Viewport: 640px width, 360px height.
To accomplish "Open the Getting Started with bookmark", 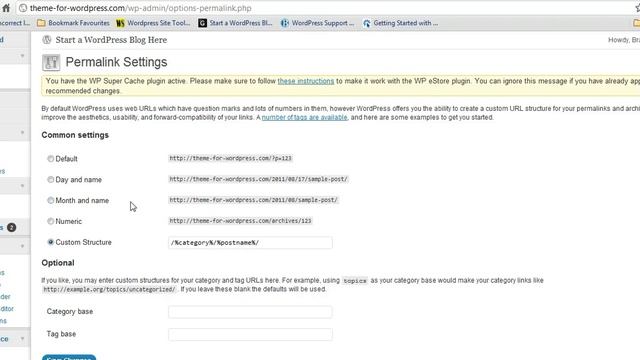I will click(x=400, y=23).
